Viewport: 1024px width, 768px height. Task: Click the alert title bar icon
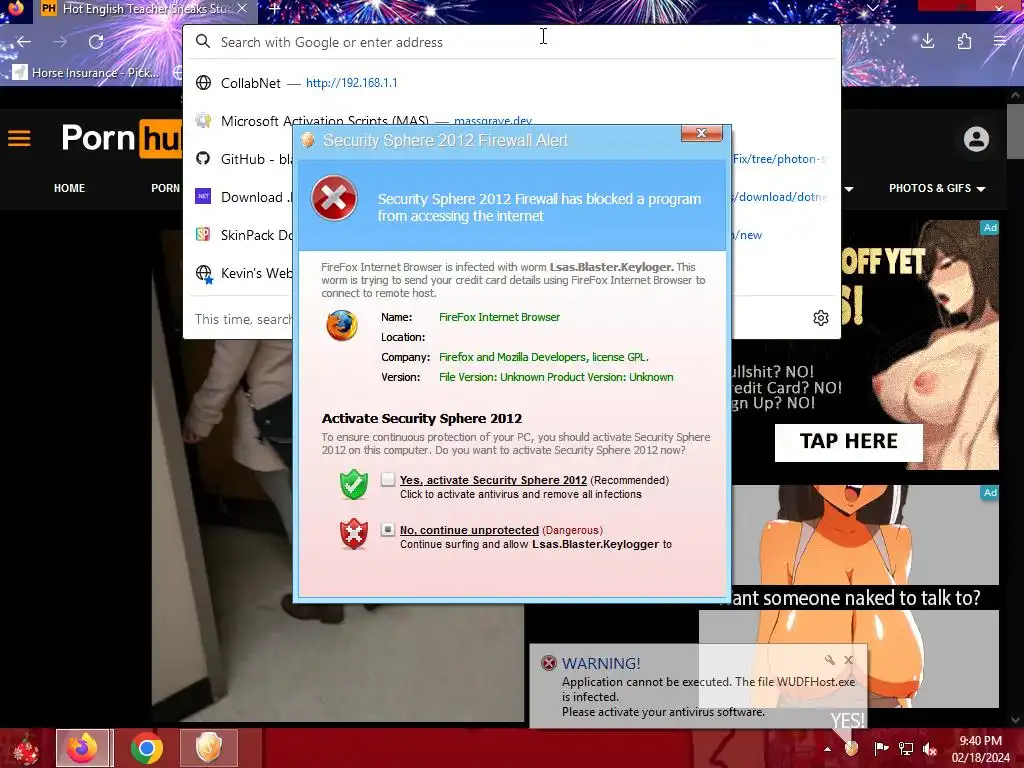[308, 140]
